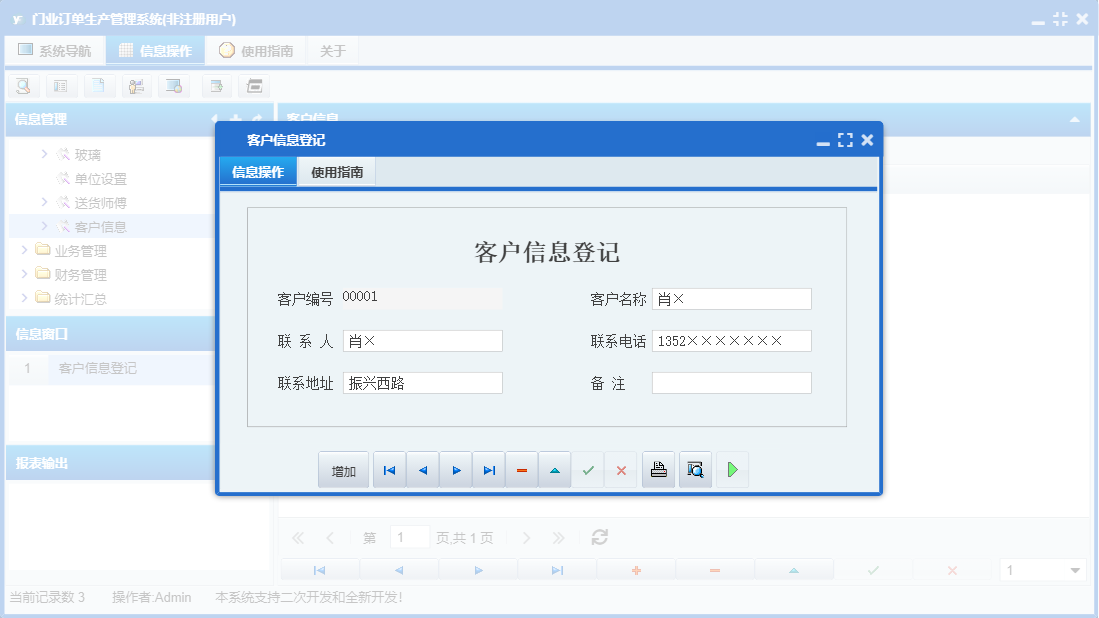
Task: Open print preview with the magnifier-document icon
Action: 694,469
